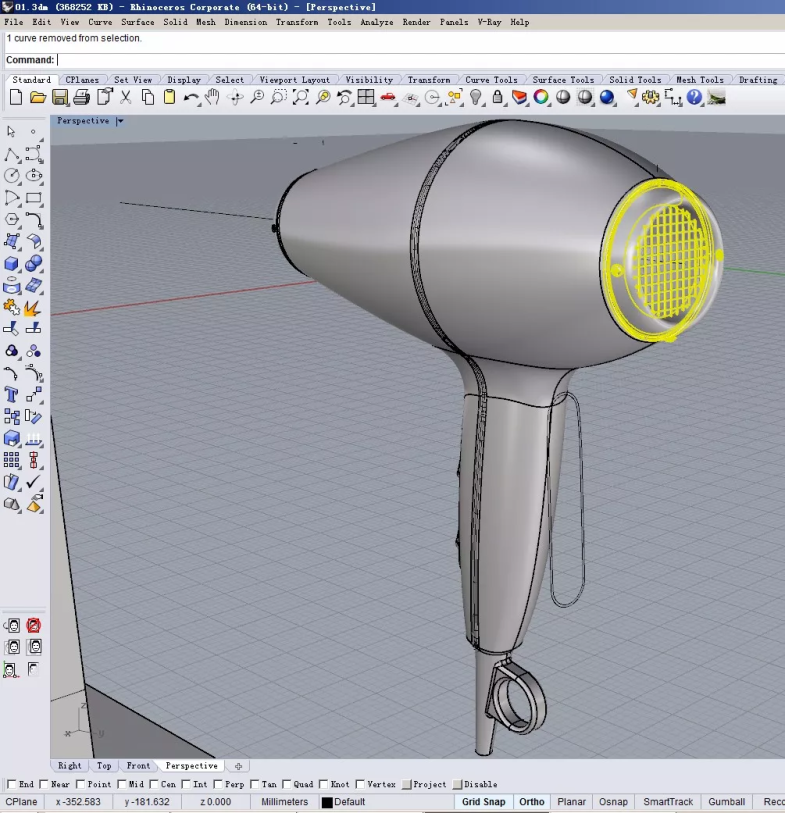The image size is (785, 813).
Task: Open the Help question mark icon
Action: 694,97
